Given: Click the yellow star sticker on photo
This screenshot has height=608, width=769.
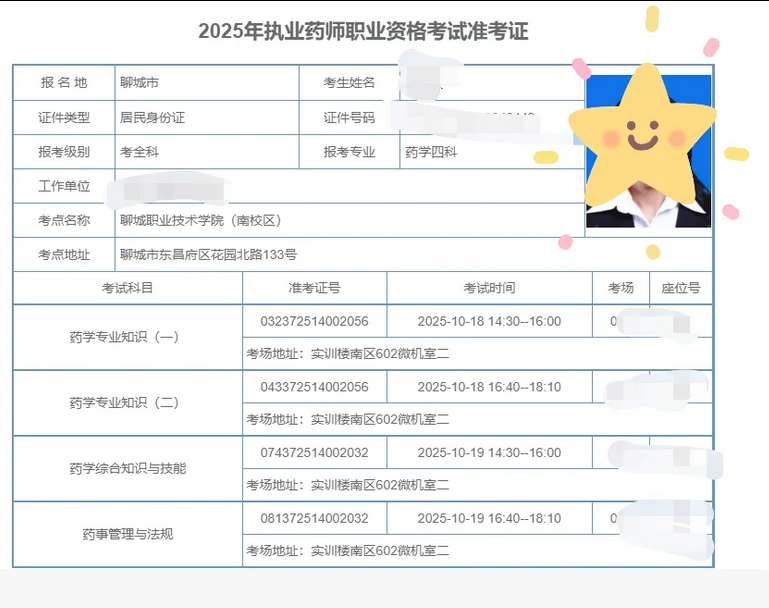Looking at the screenshot, I should point(641,127).
